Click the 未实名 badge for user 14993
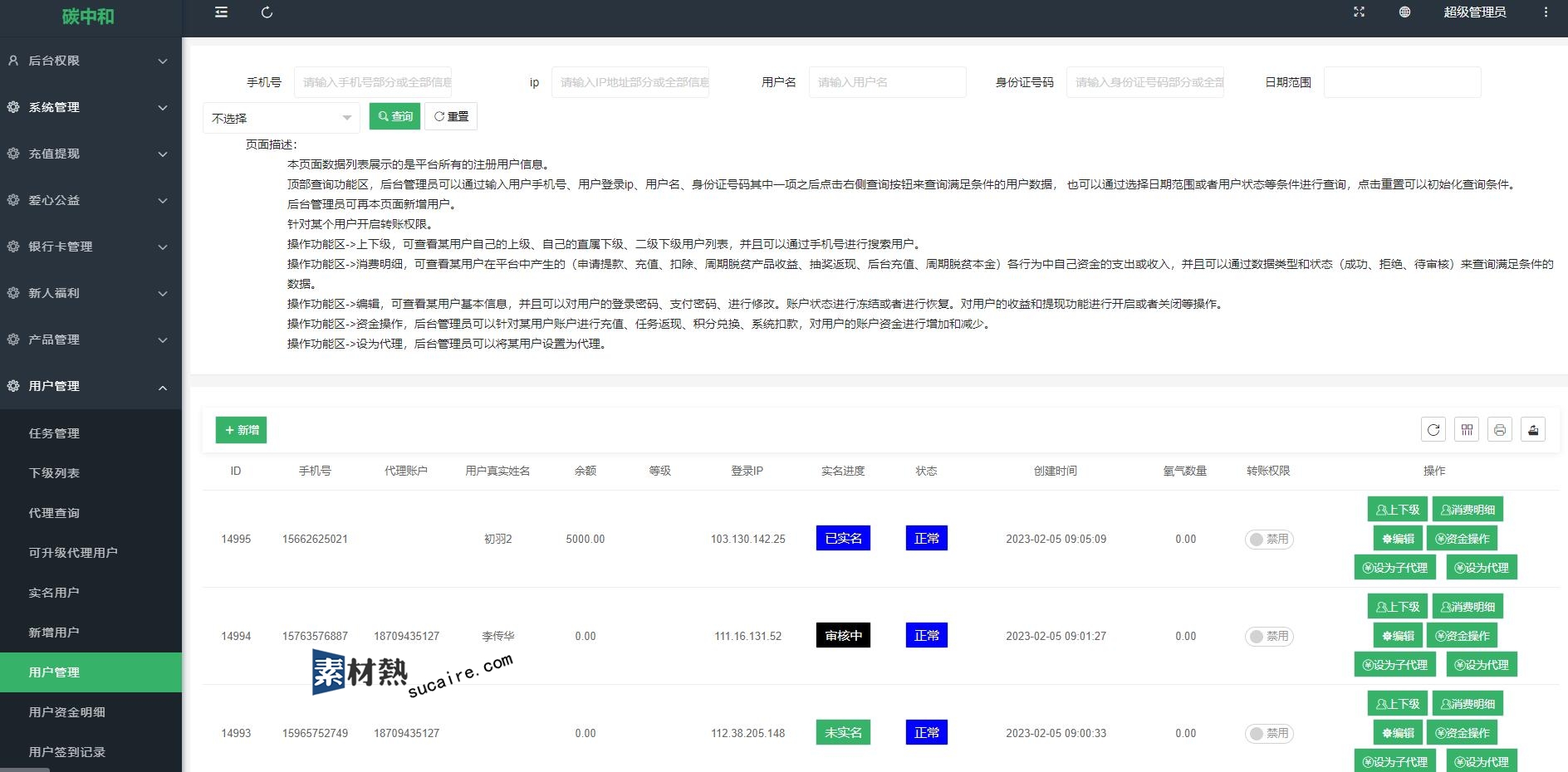 [x=843, y=732]
